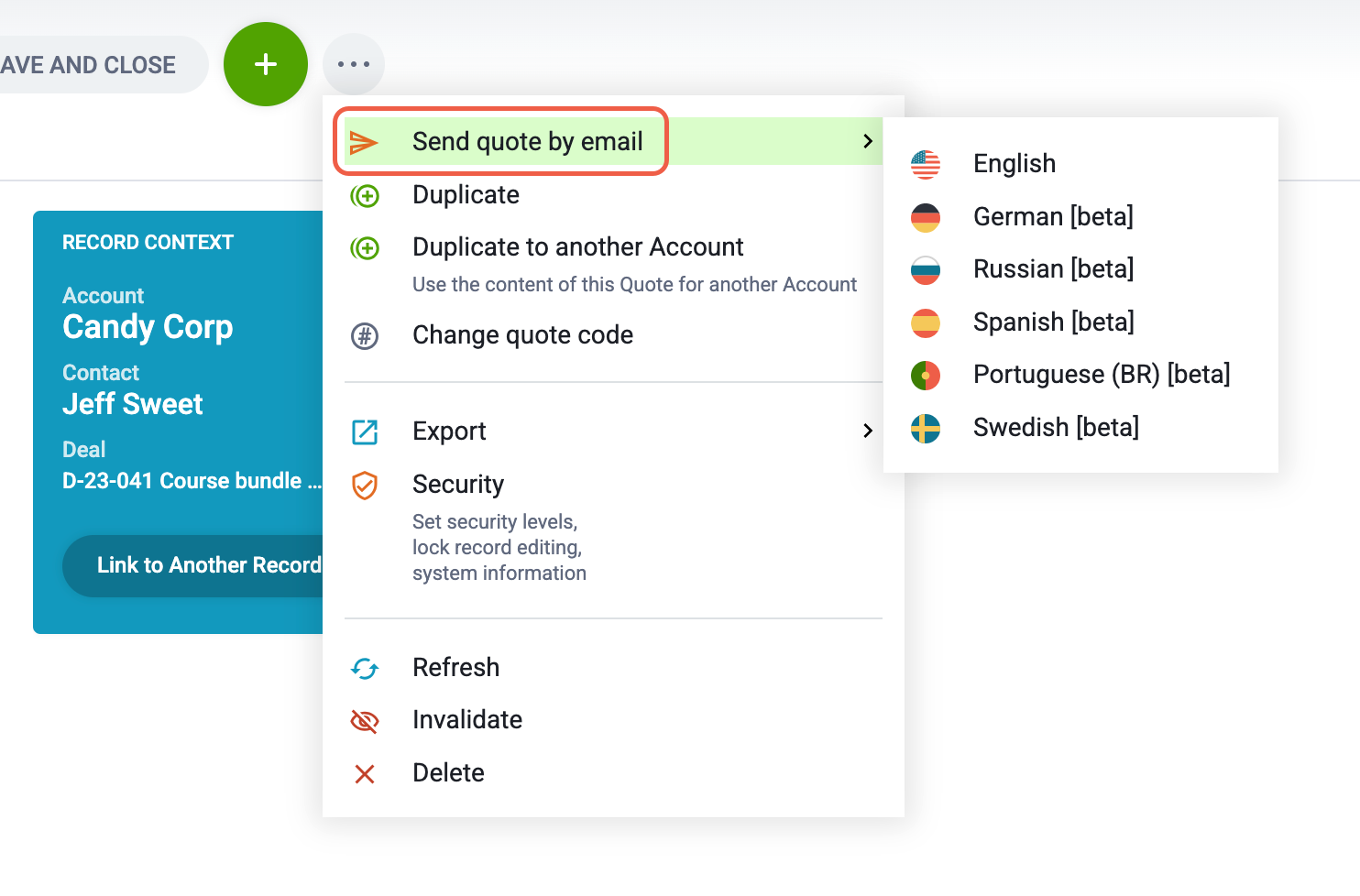Expand the Send quote by email submenu arrow
This screenshot has height=896, width=1360.
click(x=867, y=141)
